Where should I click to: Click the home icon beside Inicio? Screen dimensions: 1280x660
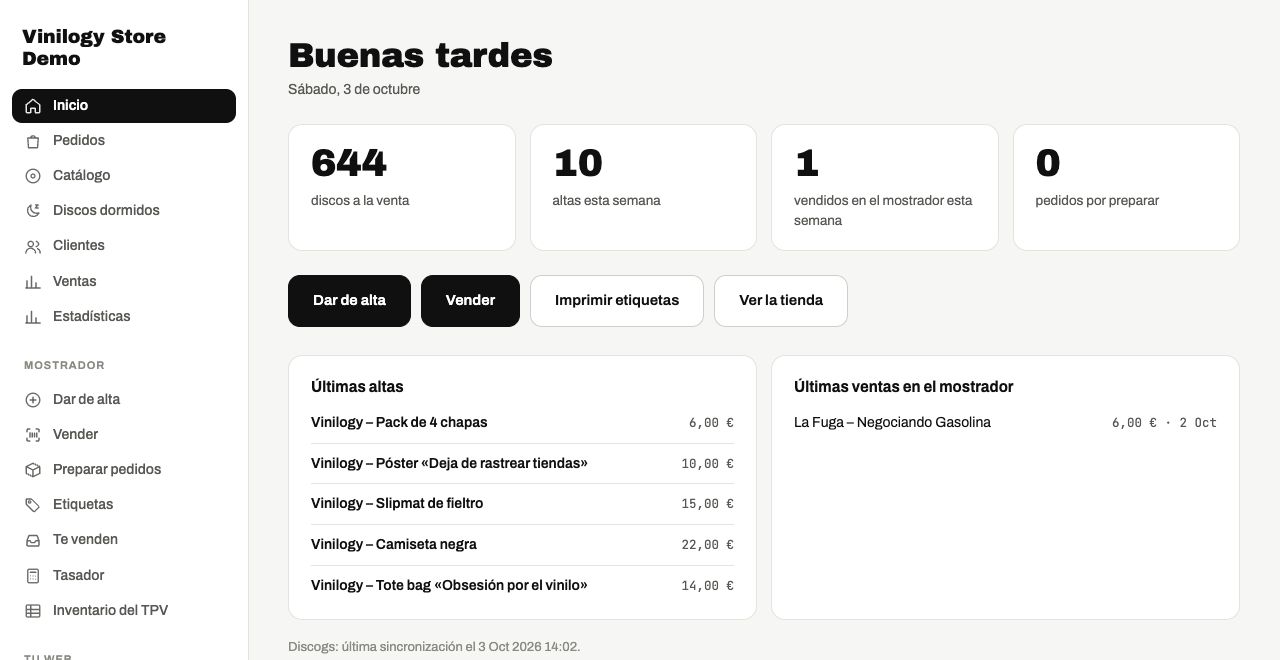pyautogui.click(x=33, y=106)
